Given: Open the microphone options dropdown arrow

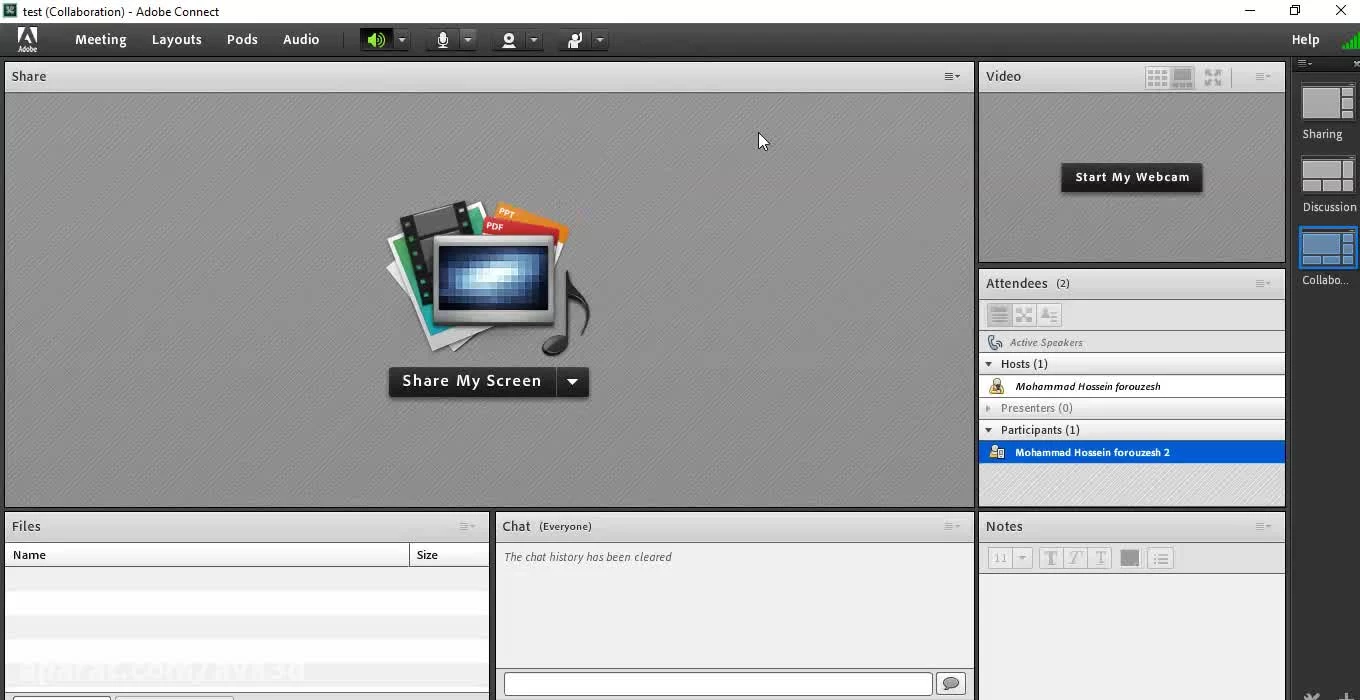Looking at the screenshot, I should (468, 40).
